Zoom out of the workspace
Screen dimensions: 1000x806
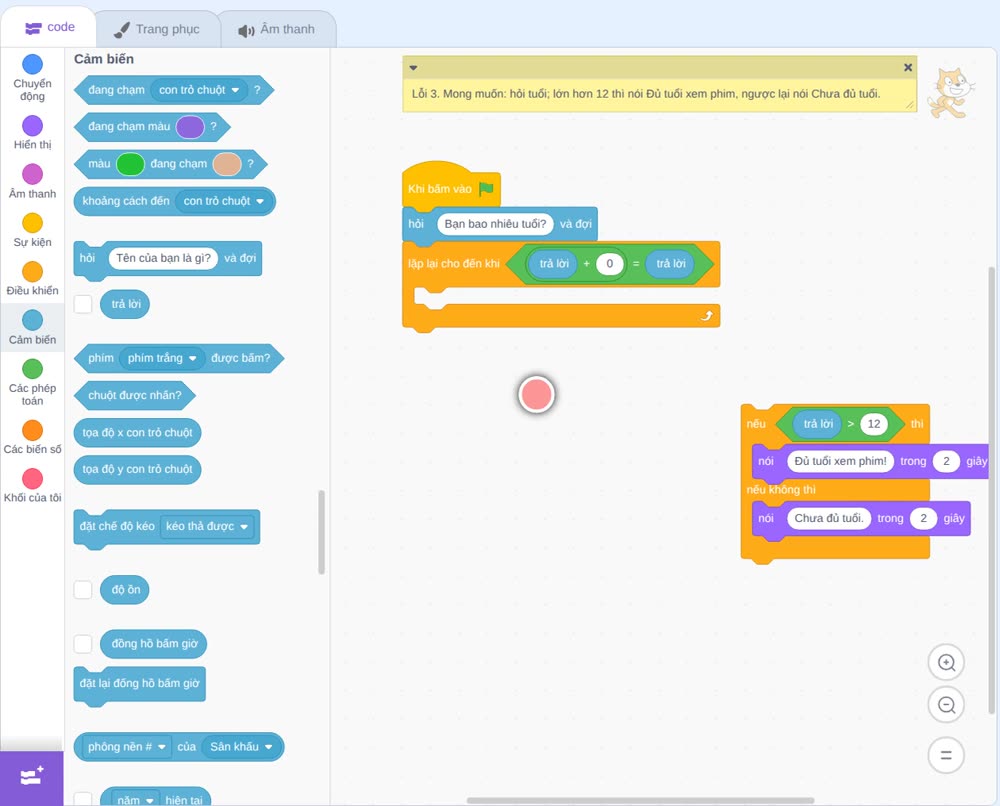[946, 705]
